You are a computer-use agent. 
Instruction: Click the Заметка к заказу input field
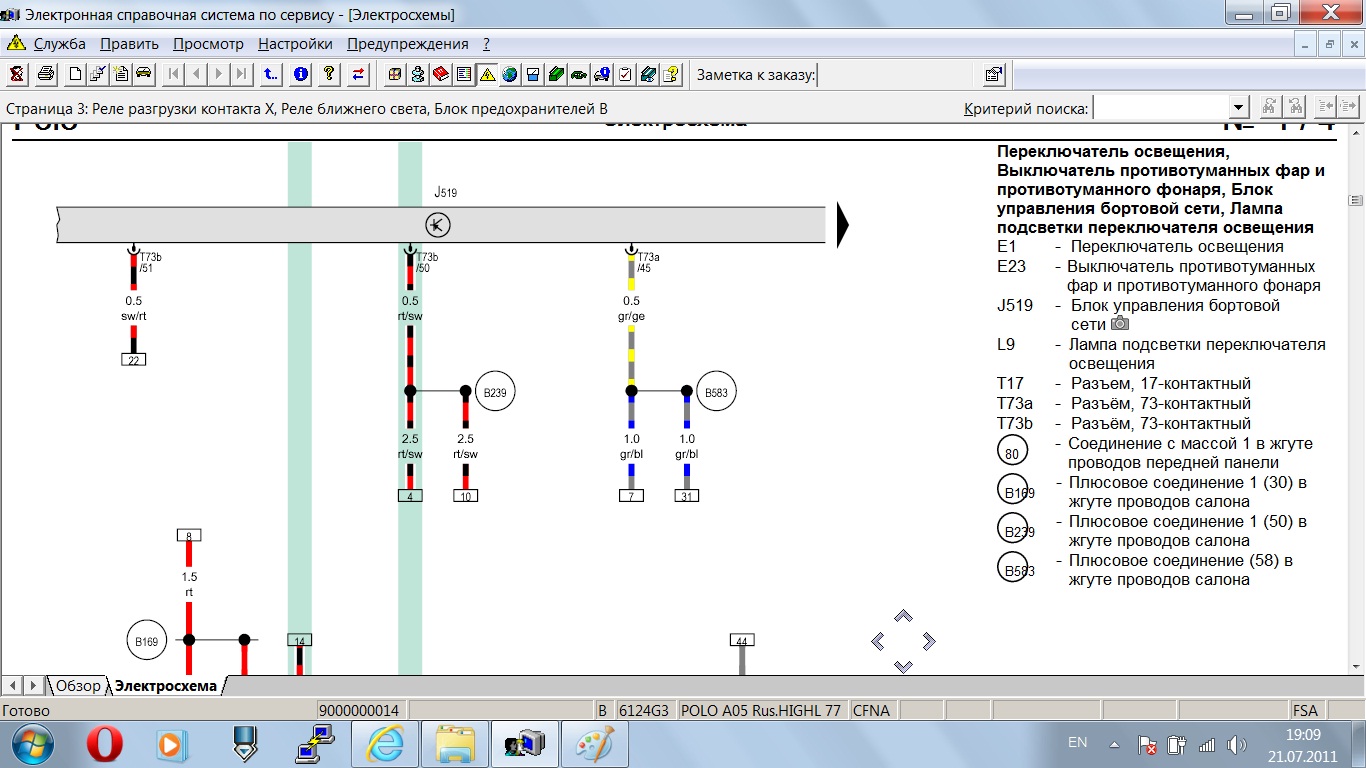(896, 74)
